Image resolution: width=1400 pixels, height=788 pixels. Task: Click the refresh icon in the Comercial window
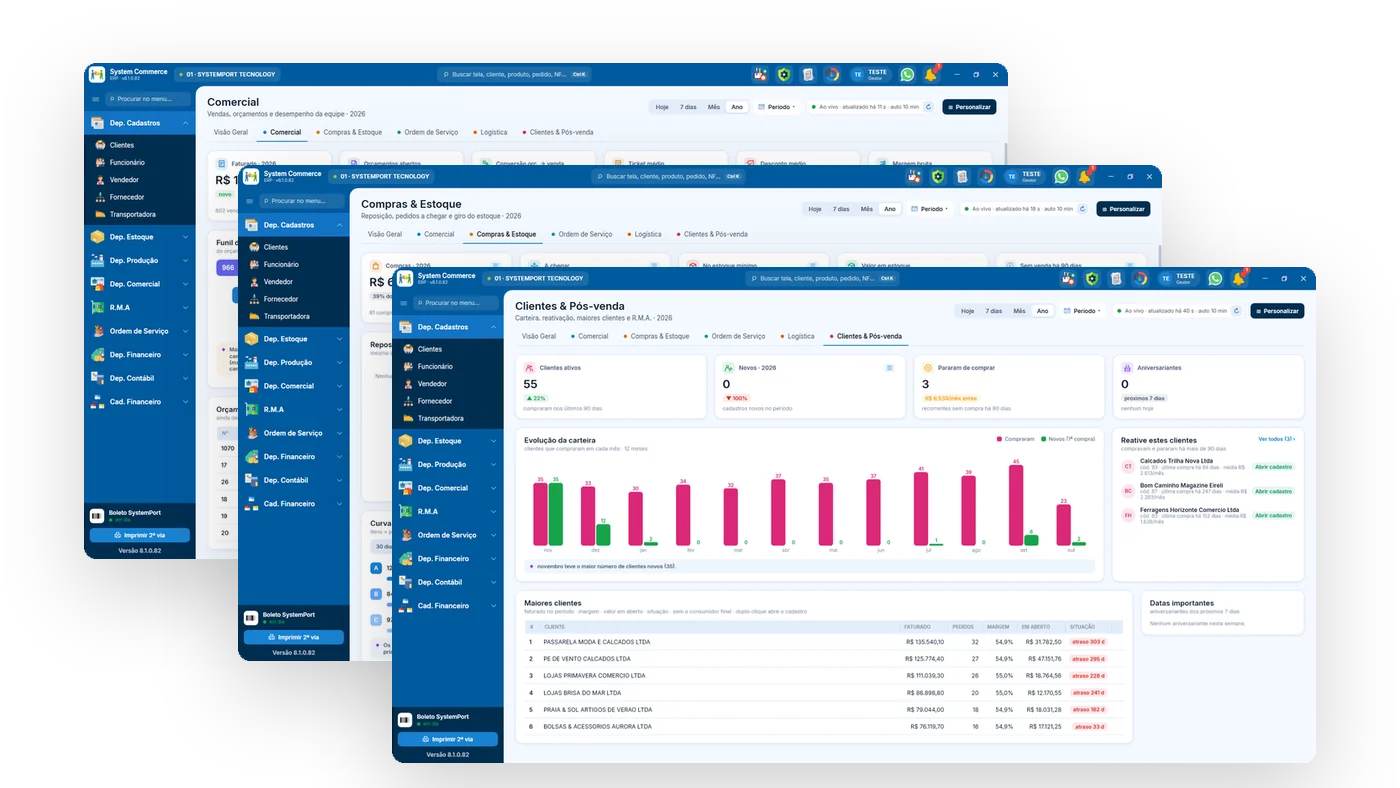point(928,107)
